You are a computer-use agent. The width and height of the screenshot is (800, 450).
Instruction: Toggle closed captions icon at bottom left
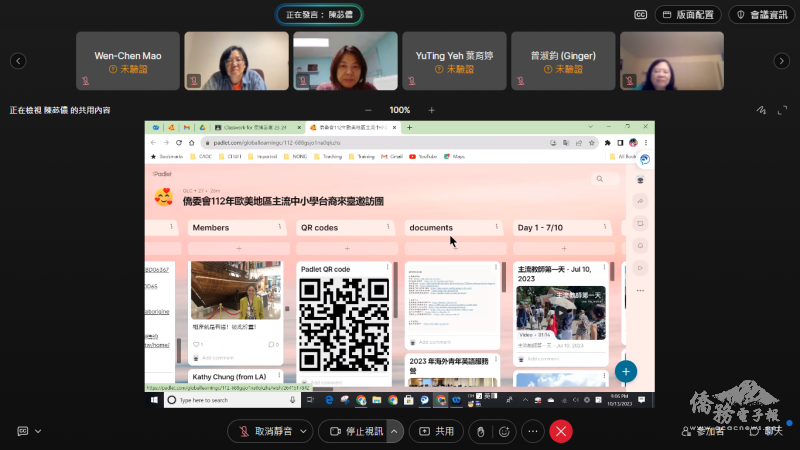pos(22,431)
